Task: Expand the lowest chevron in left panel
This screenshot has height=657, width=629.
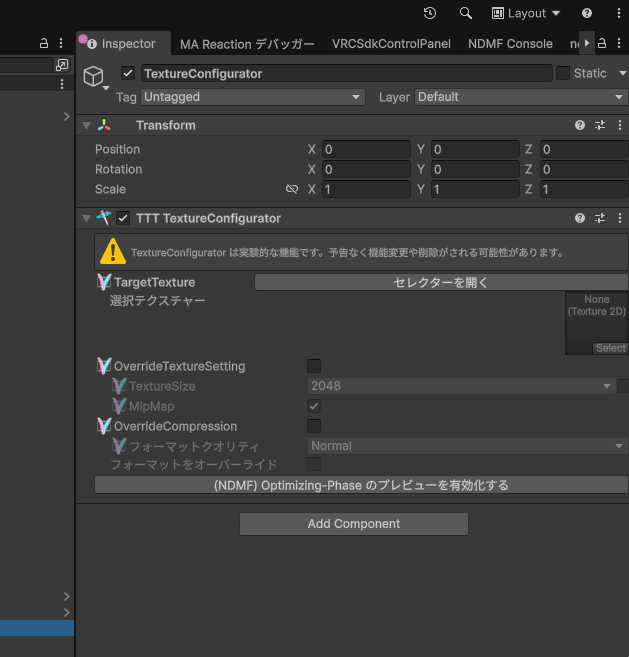Action: pos(67,612)
